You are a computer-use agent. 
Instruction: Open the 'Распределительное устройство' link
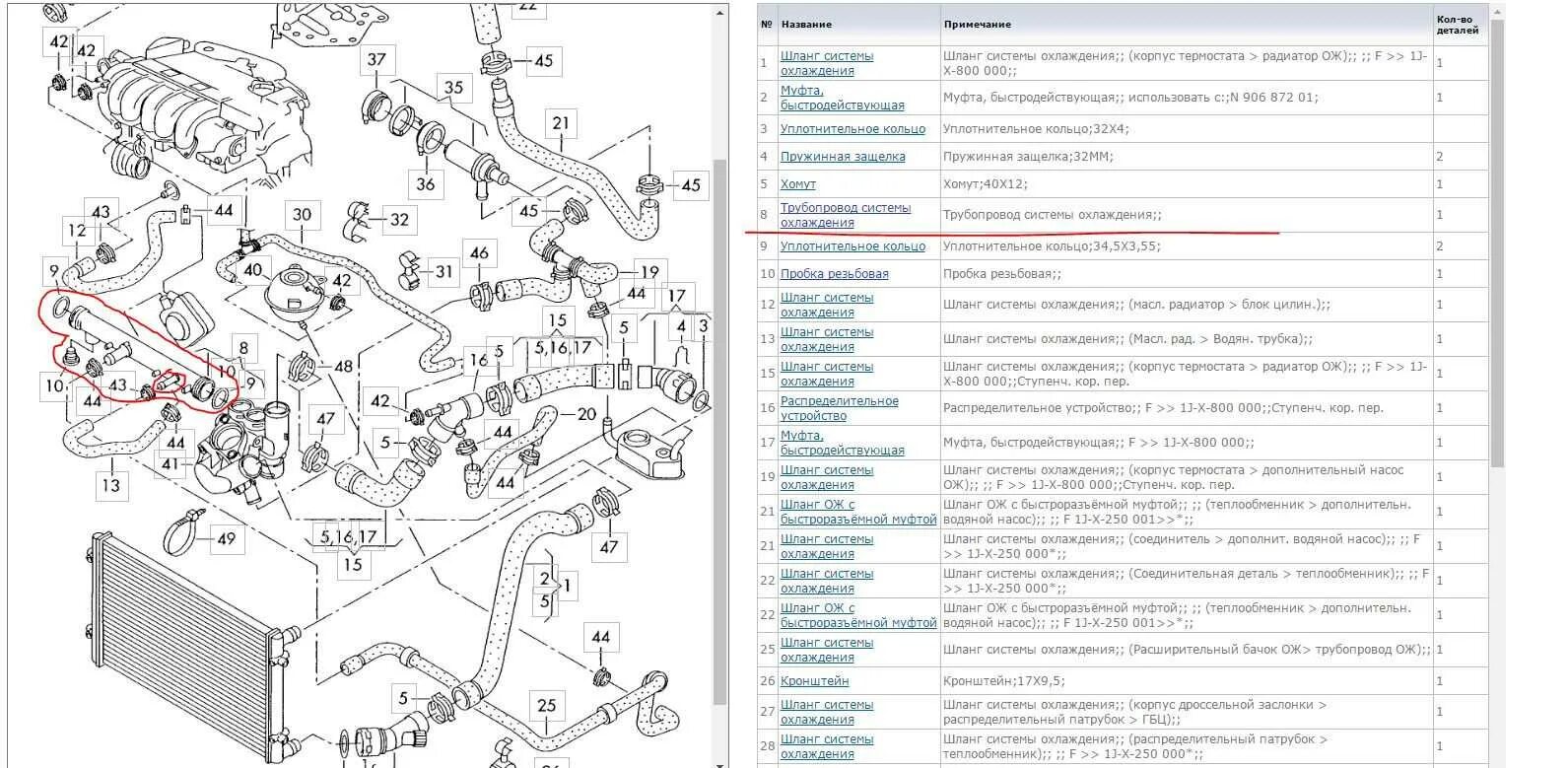pyautogui.click(x=840, y=408)
